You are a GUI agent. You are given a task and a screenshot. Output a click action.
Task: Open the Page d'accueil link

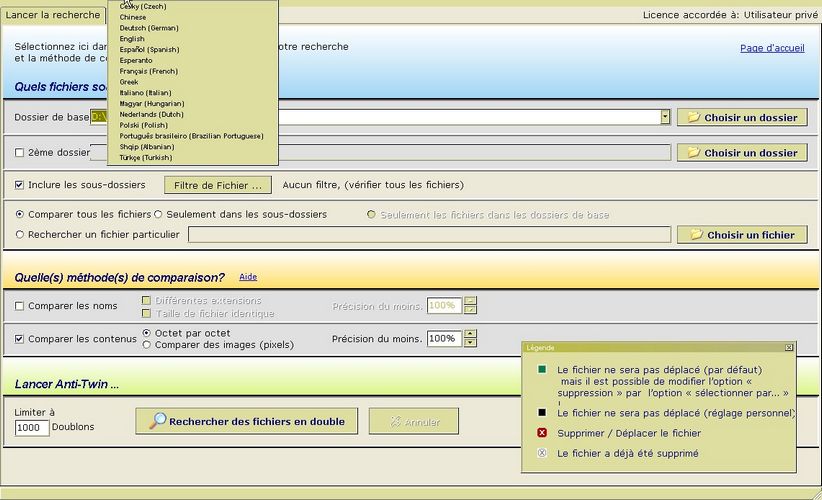pos(772,48)
